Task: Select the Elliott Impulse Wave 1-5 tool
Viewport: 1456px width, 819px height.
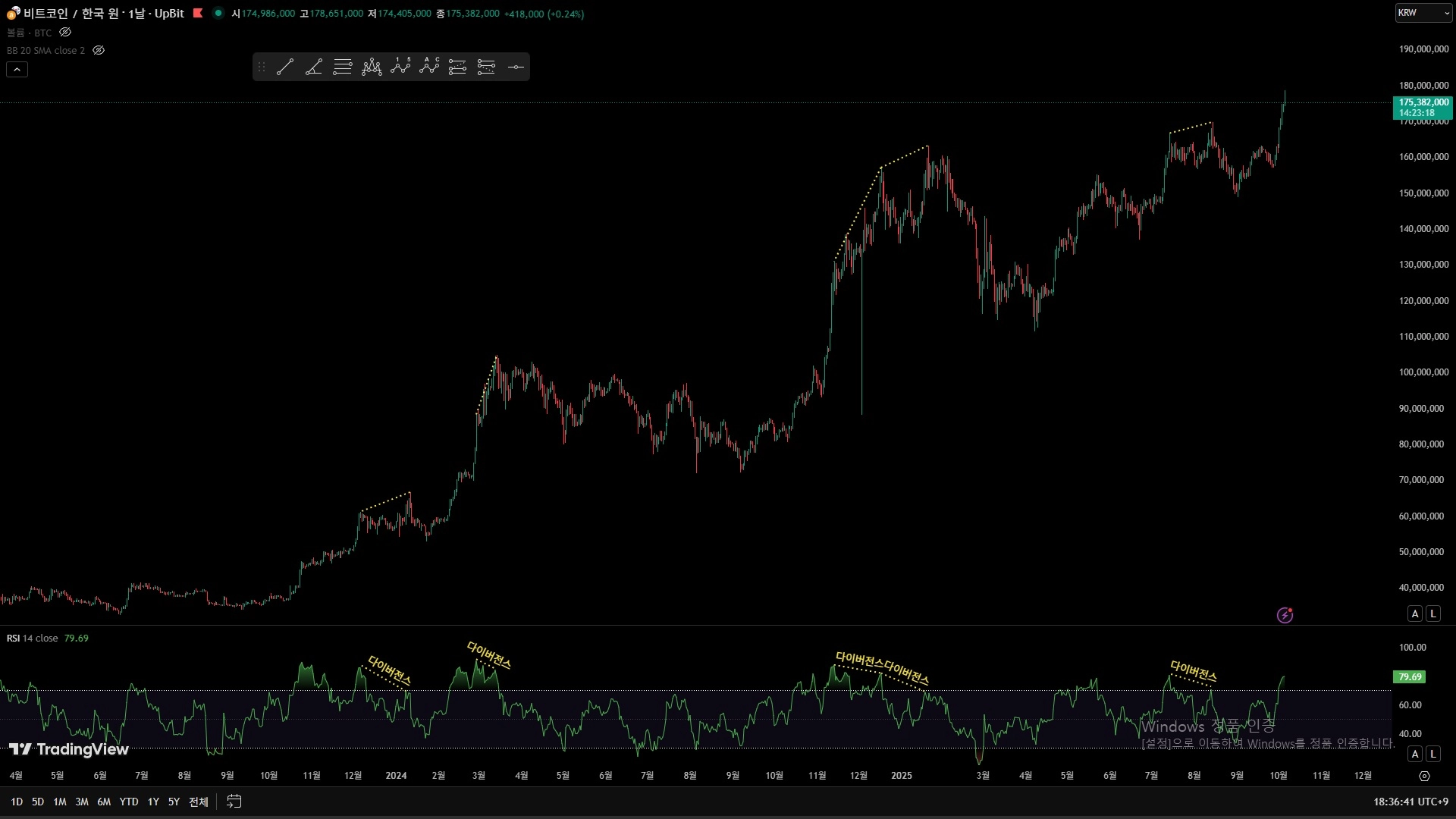Action: 400,67
